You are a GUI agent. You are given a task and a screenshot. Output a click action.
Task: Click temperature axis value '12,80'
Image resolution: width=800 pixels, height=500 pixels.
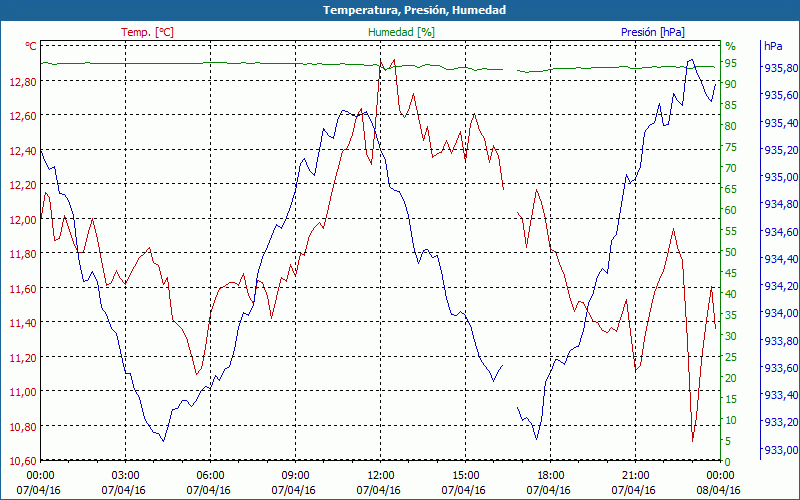pyautogui.click(x=23, y=81)
